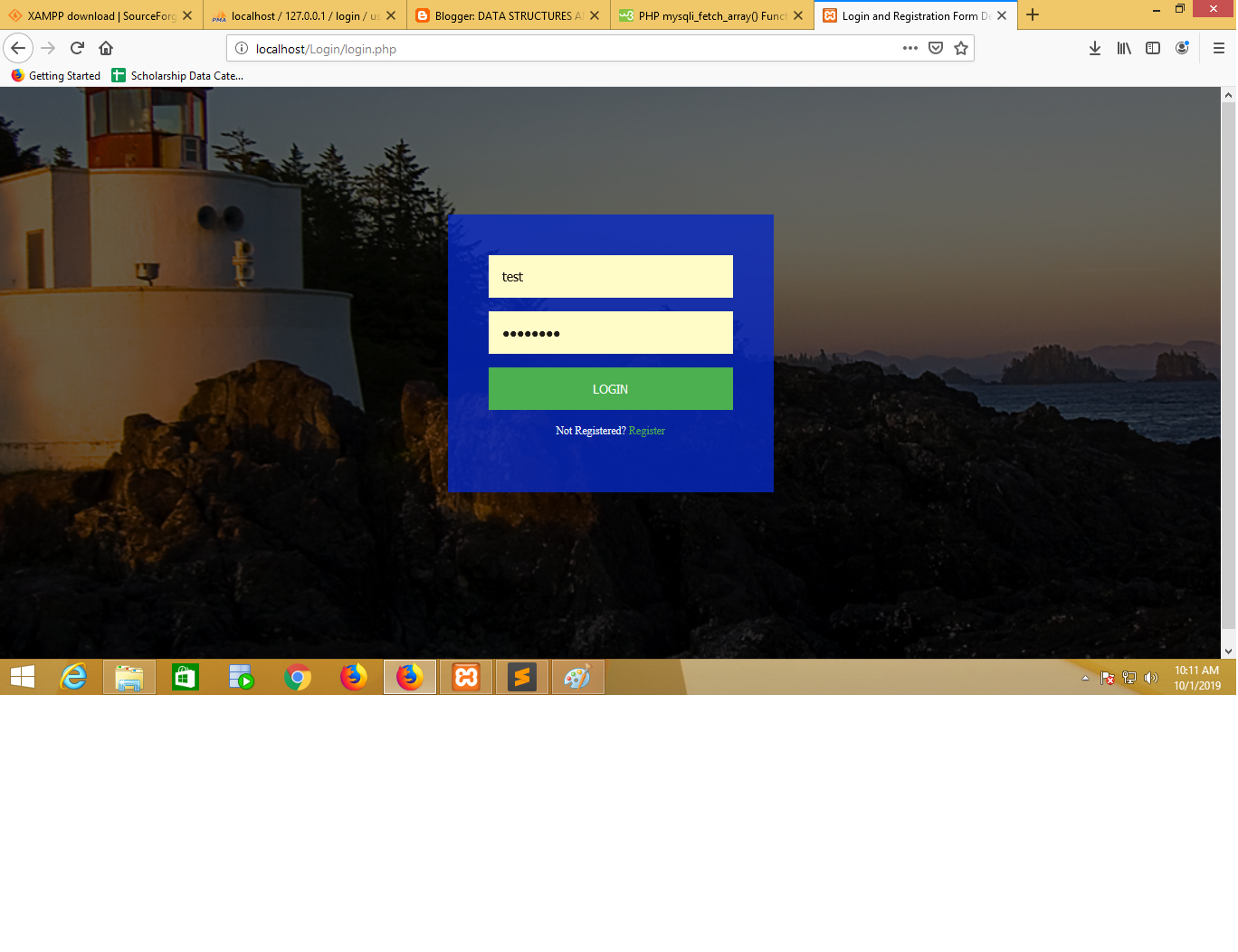
Task: Click the LOGIN button
Action: (x=610, y=388)
